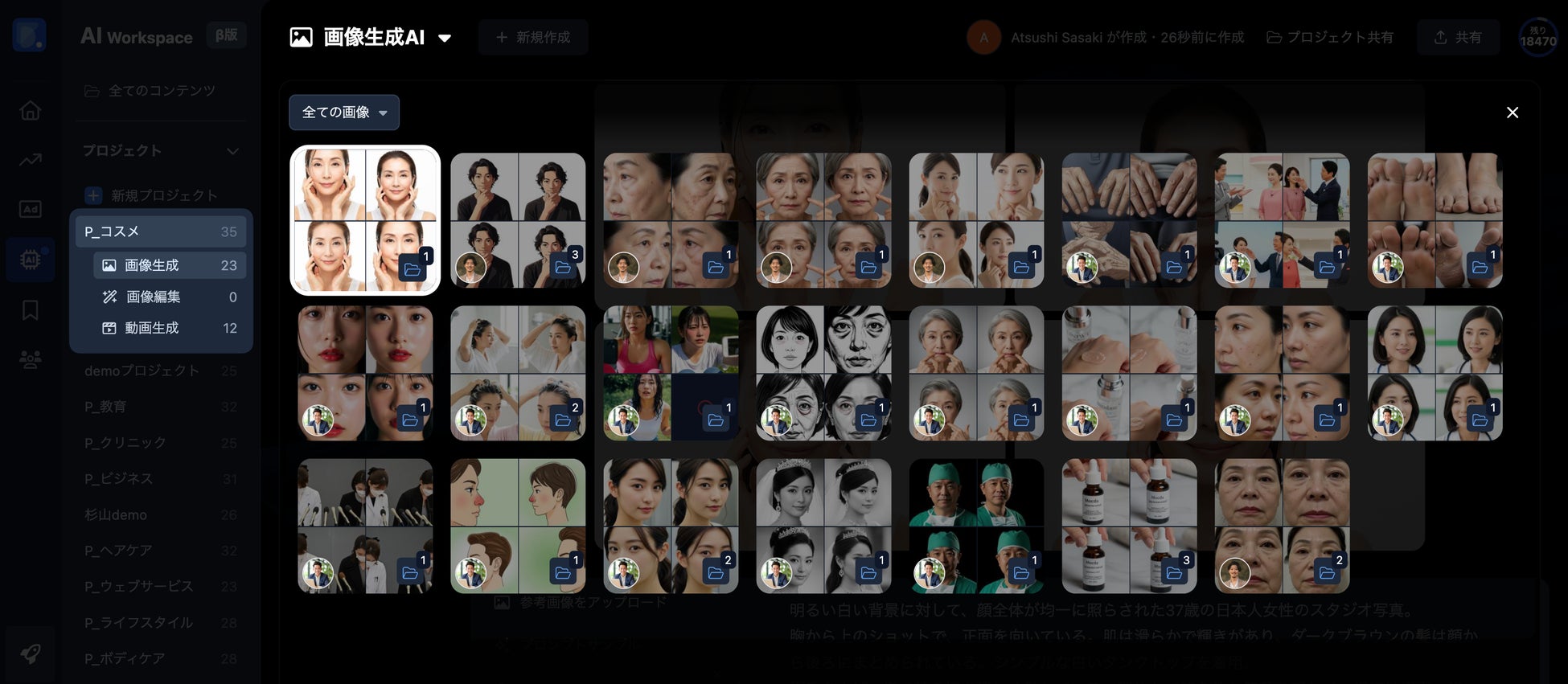Screen dimensions: 1568x684
Task: Select 動画生成 in the sidebar
Action: (x=170, y=328)
